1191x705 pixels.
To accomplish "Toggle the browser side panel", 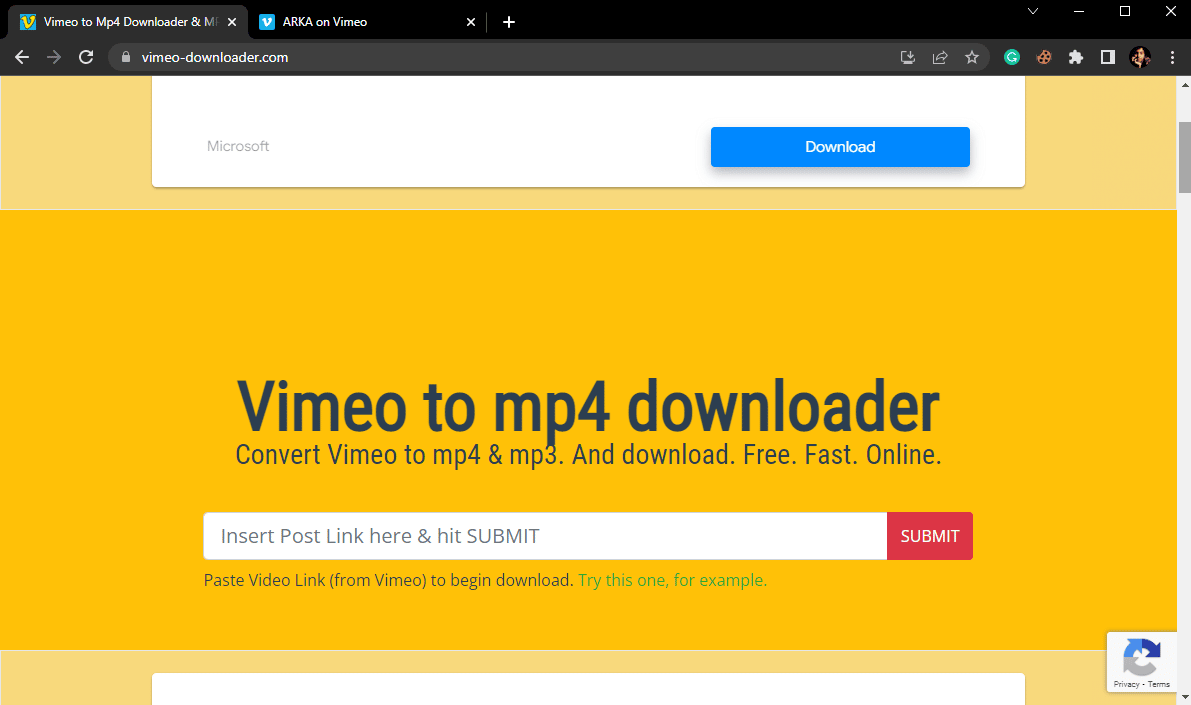I will pos(1107,57).
